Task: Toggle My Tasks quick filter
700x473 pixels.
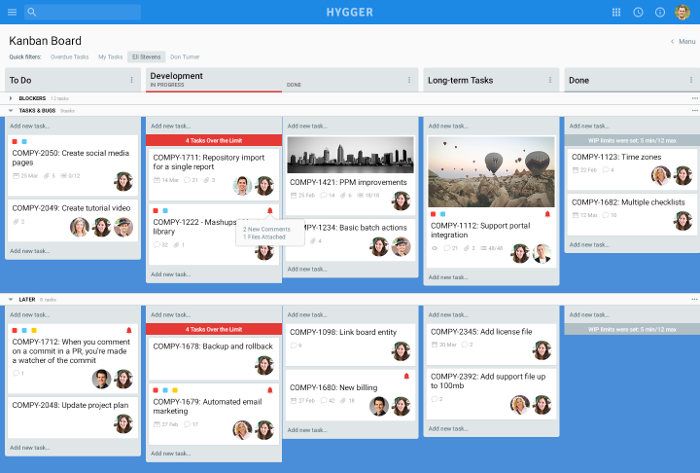Action: (x=110, y=57)
